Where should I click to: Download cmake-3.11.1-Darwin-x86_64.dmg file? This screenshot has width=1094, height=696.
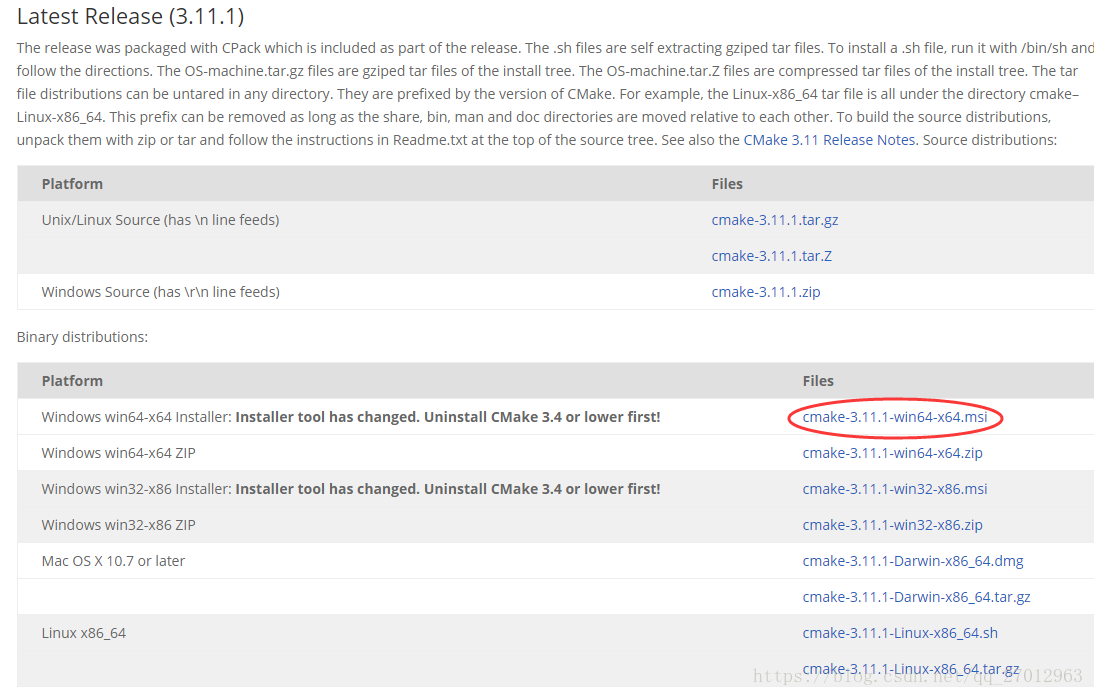pos(913,561)
